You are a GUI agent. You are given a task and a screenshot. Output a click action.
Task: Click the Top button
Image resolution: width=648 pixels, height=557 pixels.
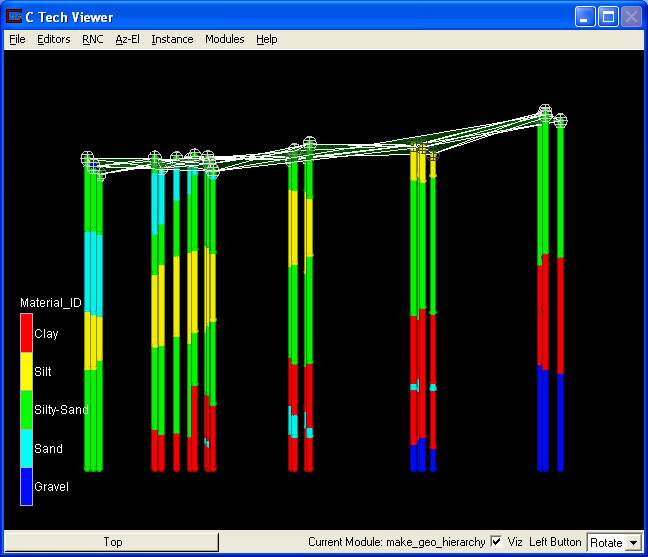[112, 542]
